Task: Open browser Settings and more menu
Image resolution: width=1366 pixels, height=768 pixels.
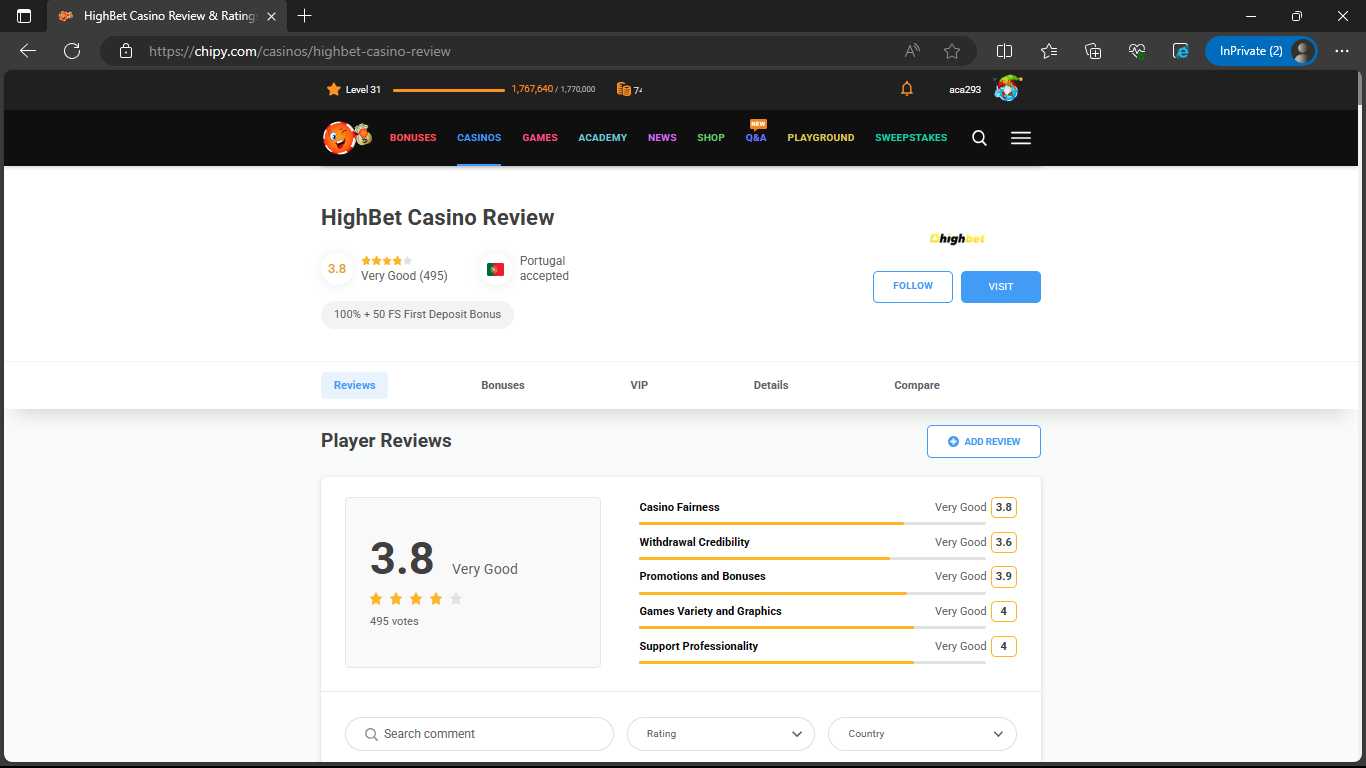Action: click(x=1342, y=51)
